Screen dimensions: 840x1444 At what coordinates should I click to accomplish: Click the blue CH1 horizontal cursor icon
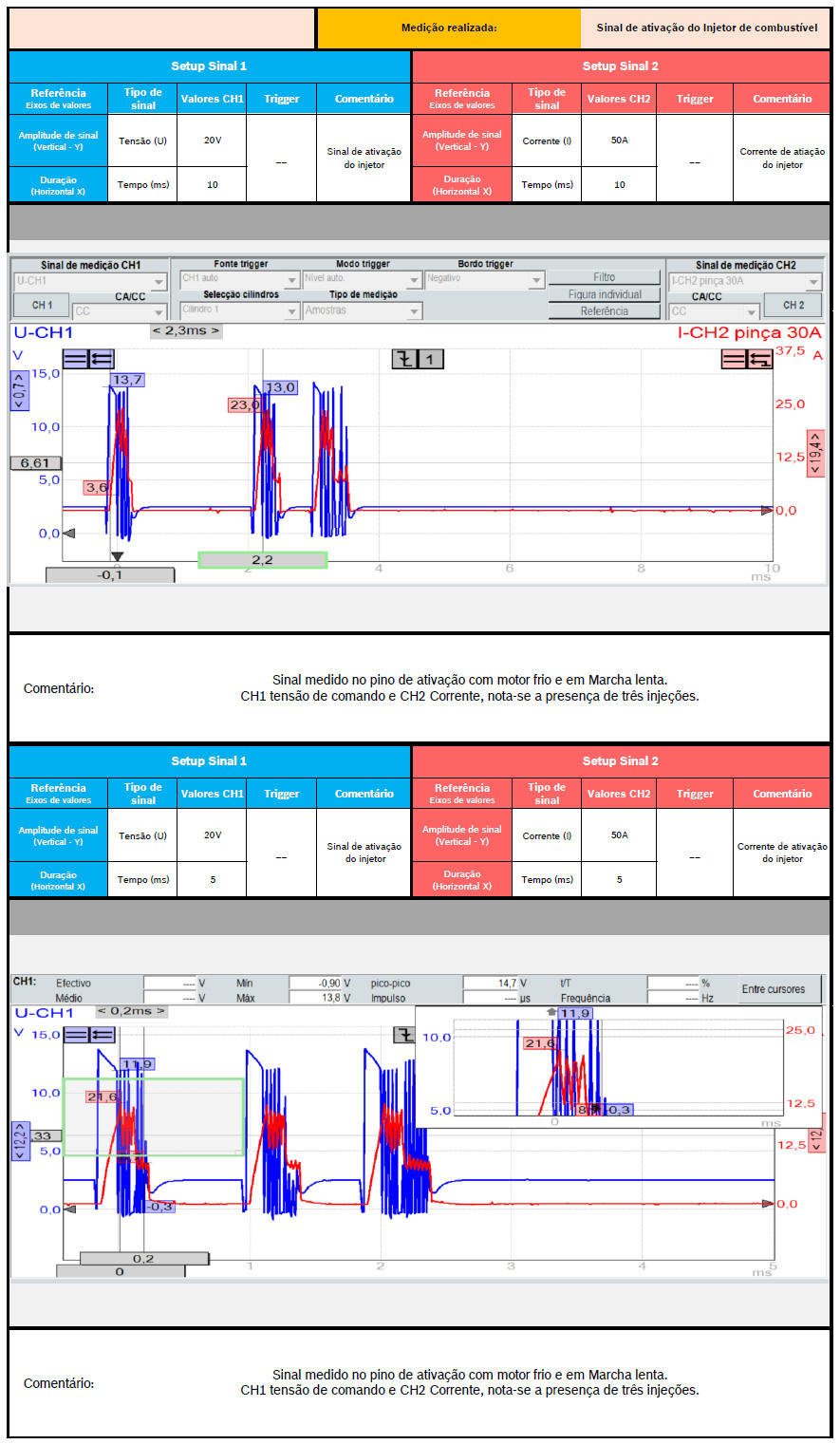point(75,359)
